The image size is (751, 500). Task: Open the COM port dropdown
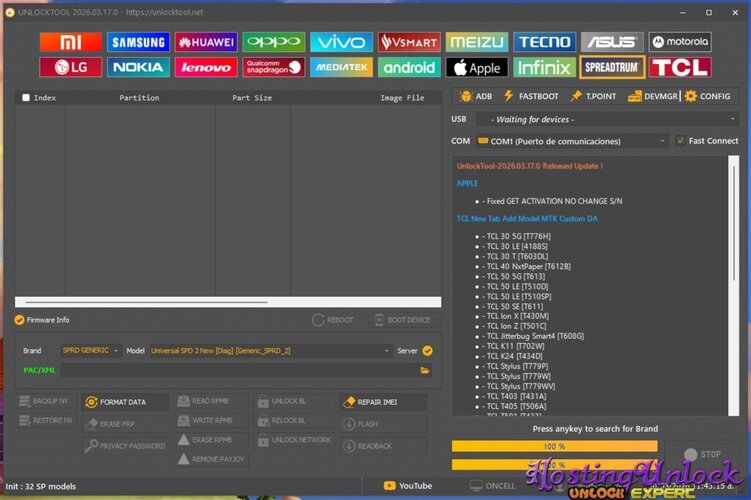[x=571, y=141]
